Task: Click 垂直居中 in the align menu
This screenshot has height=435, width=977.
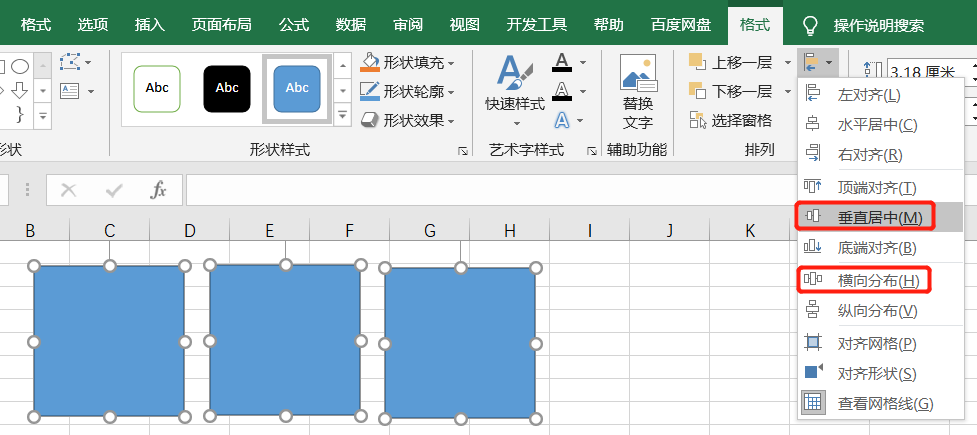Action: [879, 217]
